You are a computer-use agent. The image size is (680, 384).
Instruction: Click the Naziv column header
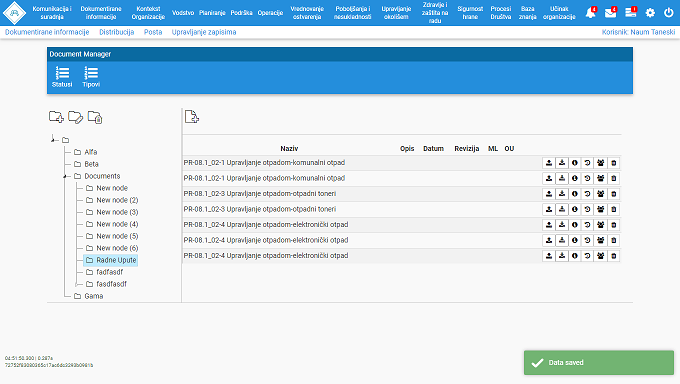[x=289, y=148]
